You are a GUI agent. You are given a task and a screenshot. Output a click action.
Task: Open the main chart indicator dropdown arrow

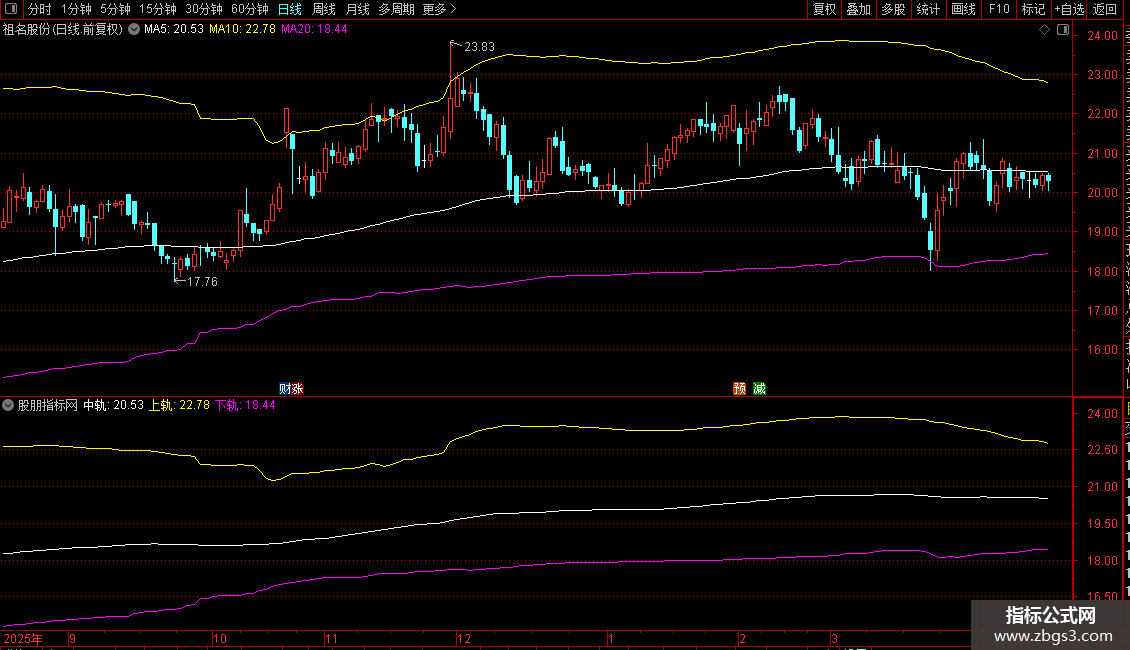(134, 30)
